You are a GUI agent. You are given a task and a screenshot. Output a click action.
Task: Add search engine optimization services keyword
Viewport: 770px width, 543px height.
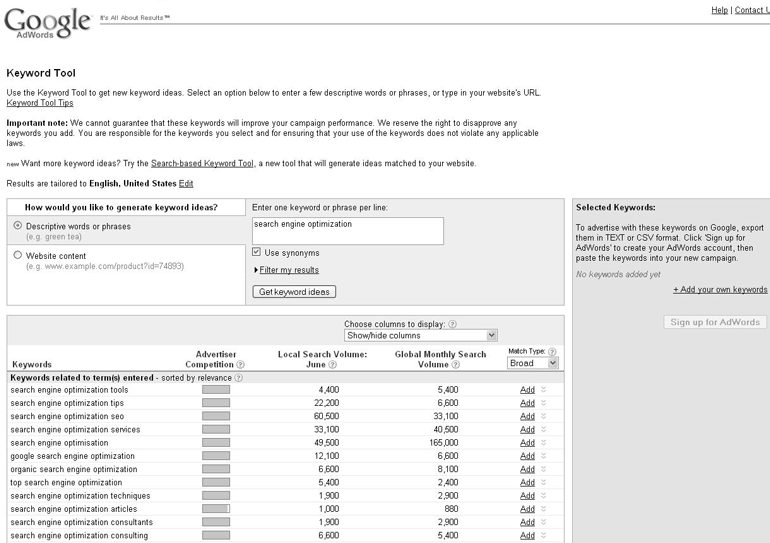point(527,430)
